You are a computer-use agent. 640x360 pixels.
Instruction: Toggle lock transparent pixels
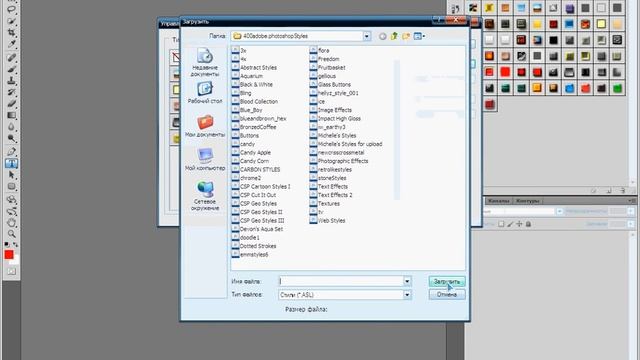pyautogui.click(x=501, y=224)
